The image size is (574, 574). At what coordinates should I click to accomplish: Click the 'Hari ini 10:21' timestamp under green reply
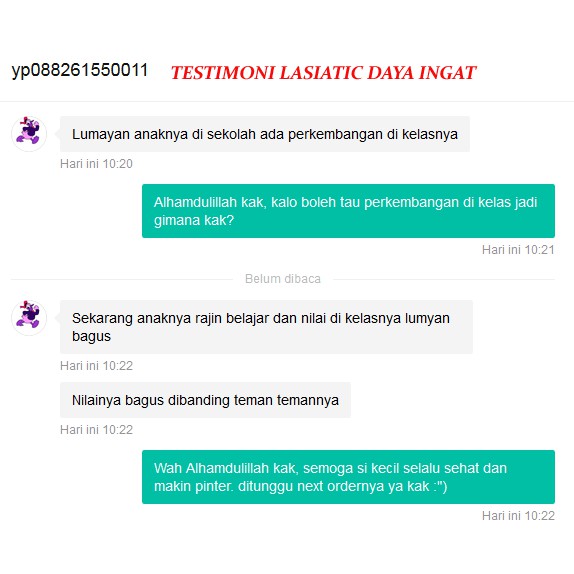click(518, 250)
